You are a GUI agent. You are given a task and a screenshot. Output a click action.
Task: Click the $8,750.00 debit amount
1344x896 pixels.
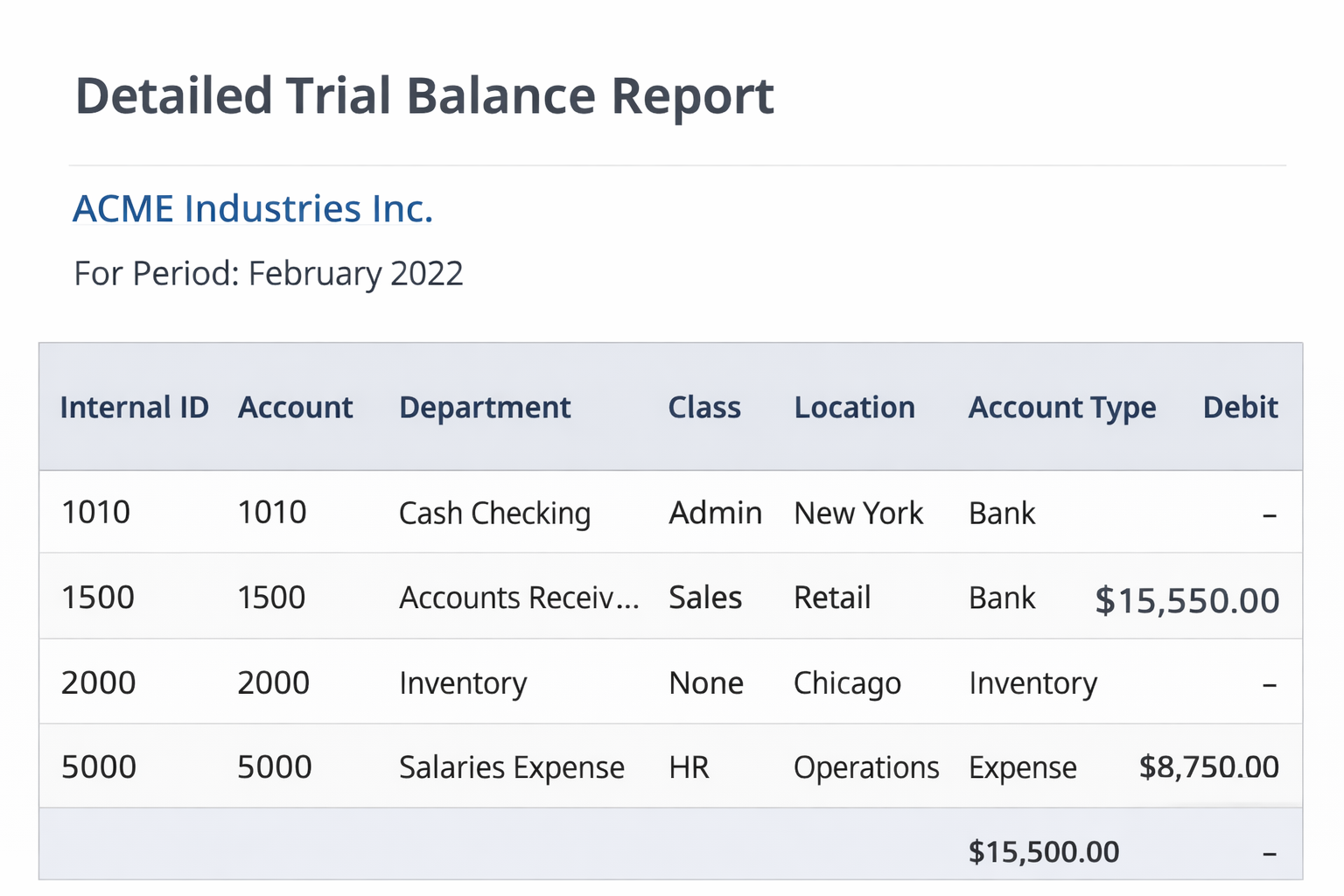pyautogui.click(x=1208, y=766)
